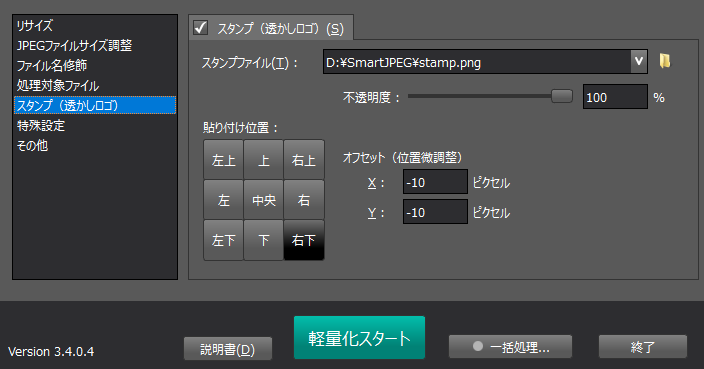Select その他 in the settings list
The image size is (704, 369).
95,145
